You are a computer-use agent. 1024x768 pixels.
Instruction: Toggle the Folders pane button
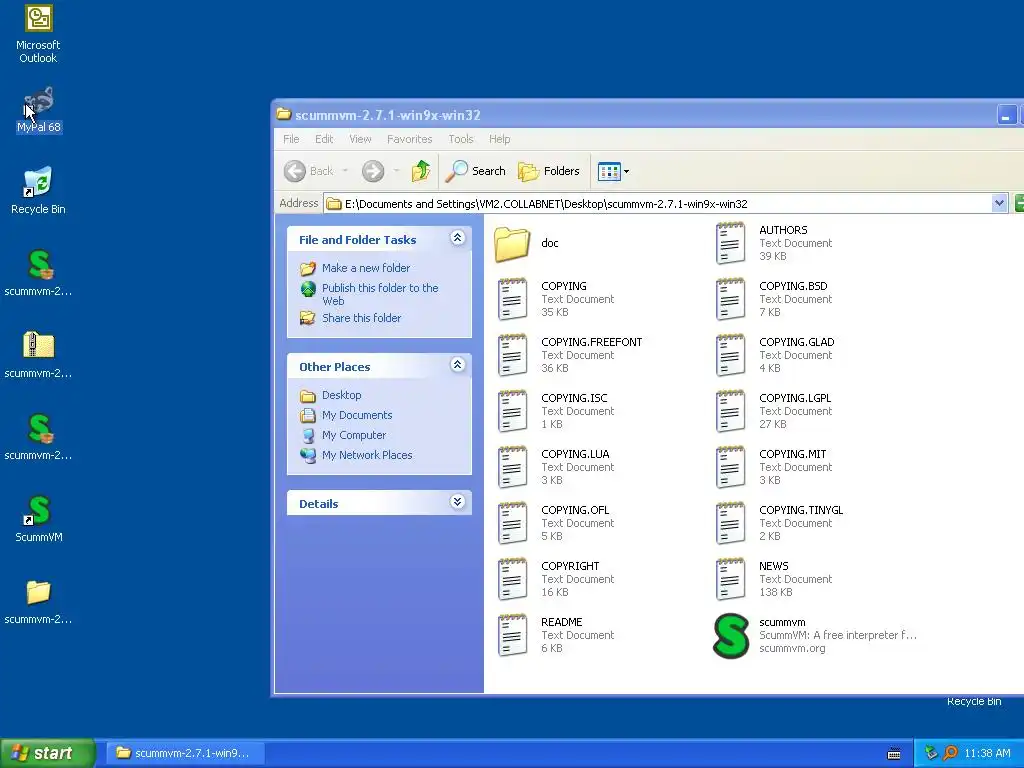pyautogui.click(x=549, y=171)
